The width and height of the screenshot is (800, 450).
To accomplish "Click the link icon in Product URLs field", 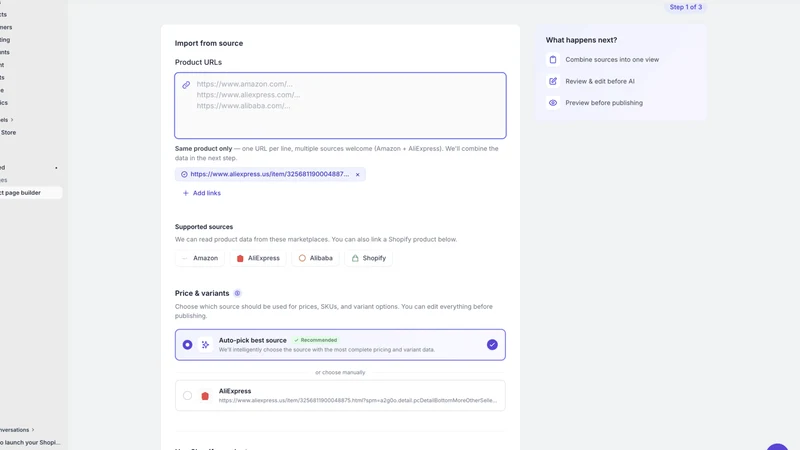I will coord(186,85).
